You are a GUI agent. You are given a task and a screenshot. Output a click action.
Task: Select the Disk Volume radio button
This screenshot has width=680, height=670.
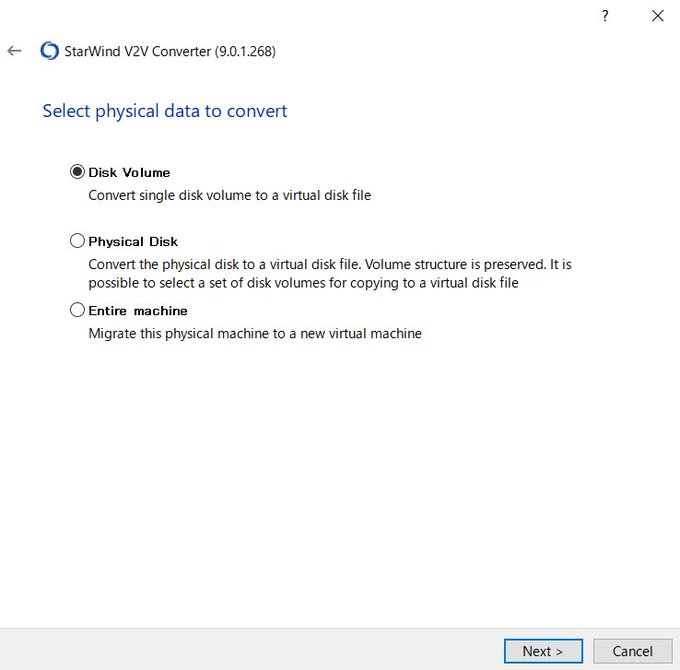(x=77, y=172)
